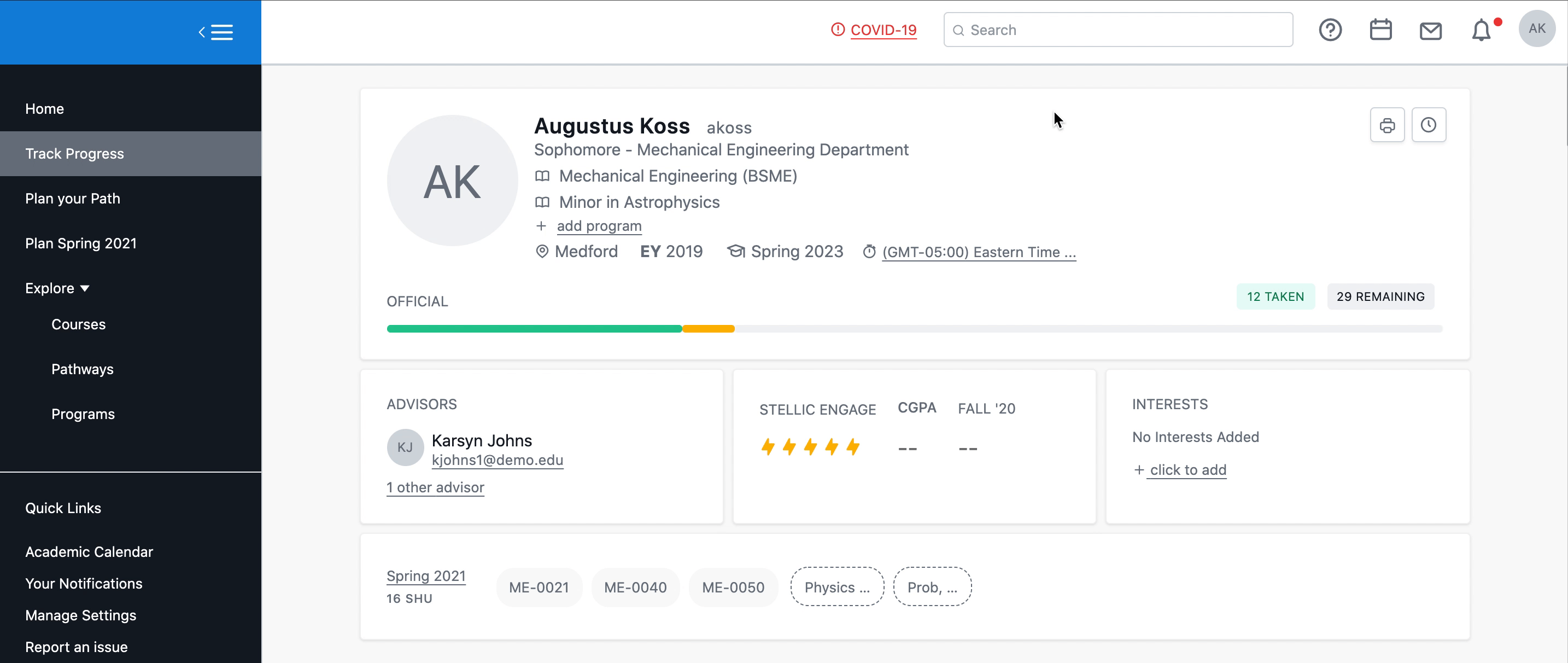Open the notifications bell icon
Viewport: 1568px width, 663px height.
pyautogui.click(x=1481, y=31)
